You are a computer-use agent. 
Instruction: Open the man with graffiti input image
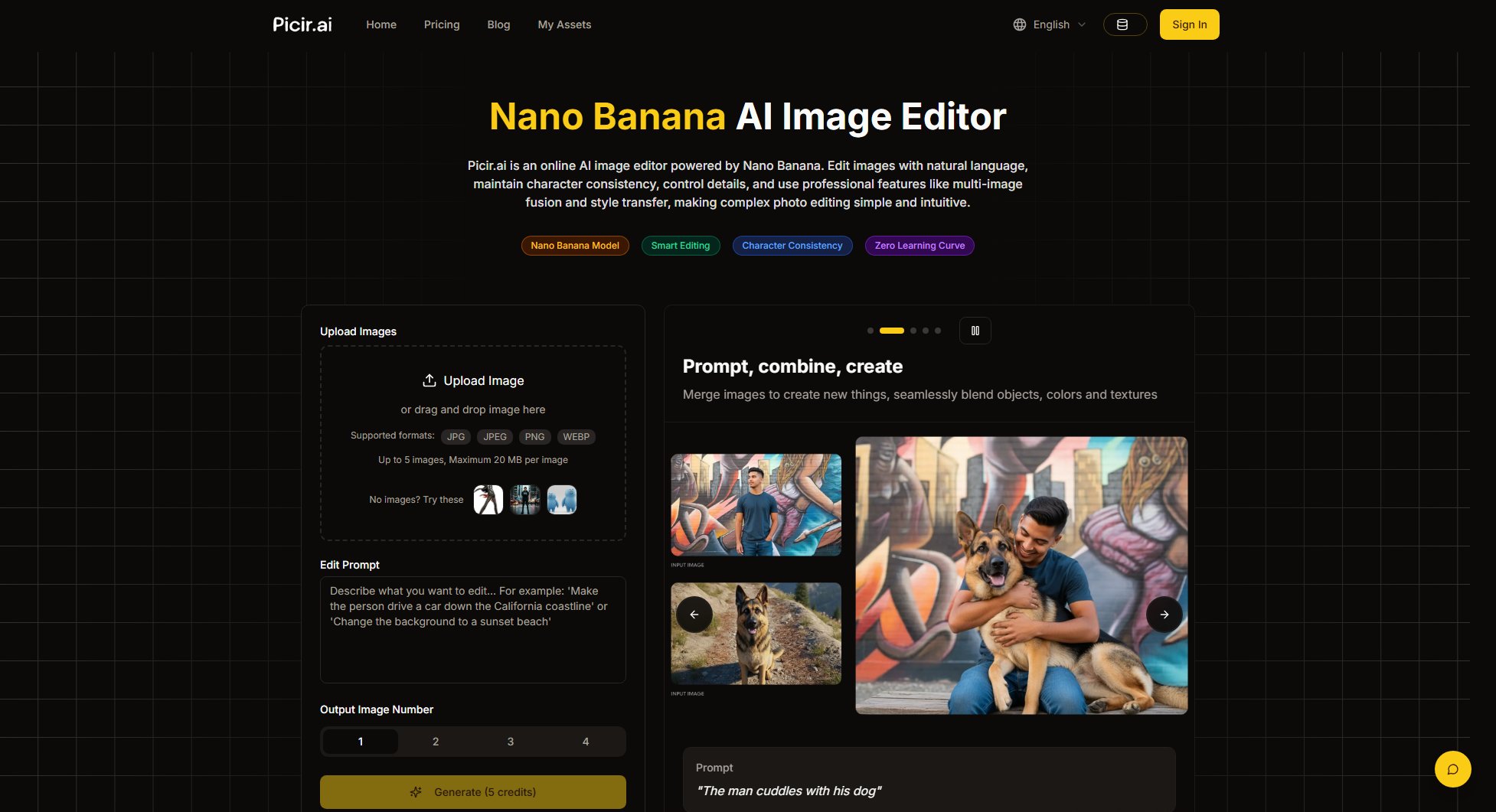pos(756,505)
